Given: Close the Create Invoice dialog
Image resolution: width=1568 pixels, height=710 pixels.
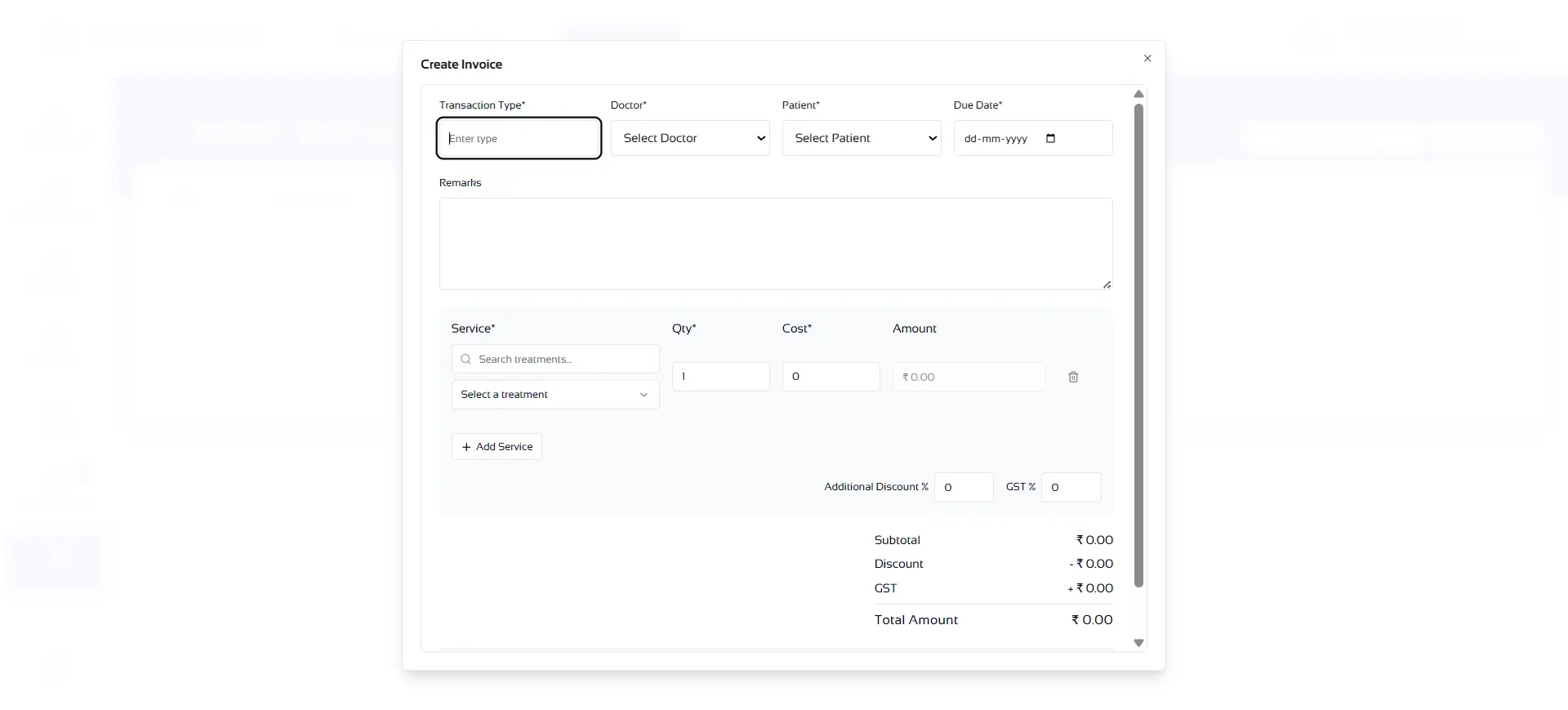Looking at the screenshot, I should [1147, 58].
